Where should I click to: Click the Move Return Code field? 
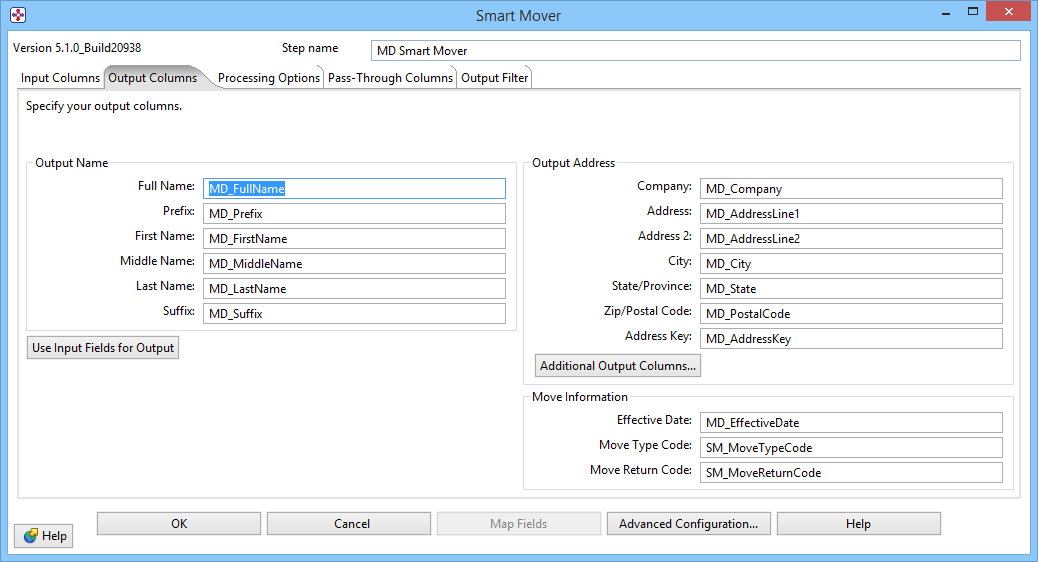[x=850, y=473]
